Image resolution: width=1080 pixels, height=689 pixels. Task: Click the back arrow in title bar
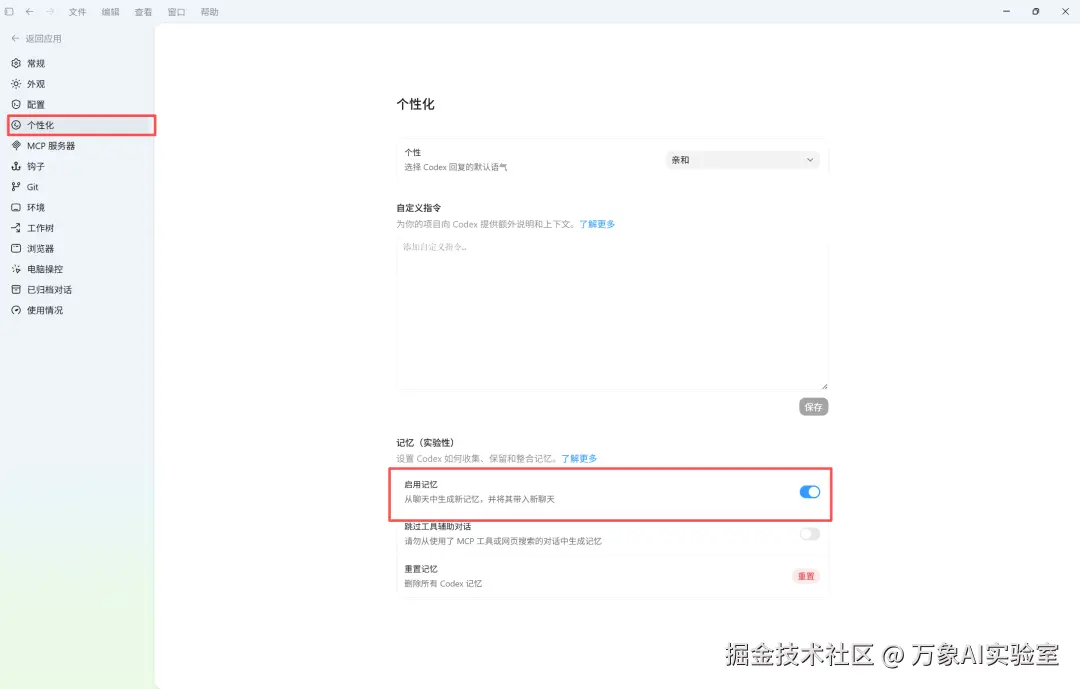(30, 12)
